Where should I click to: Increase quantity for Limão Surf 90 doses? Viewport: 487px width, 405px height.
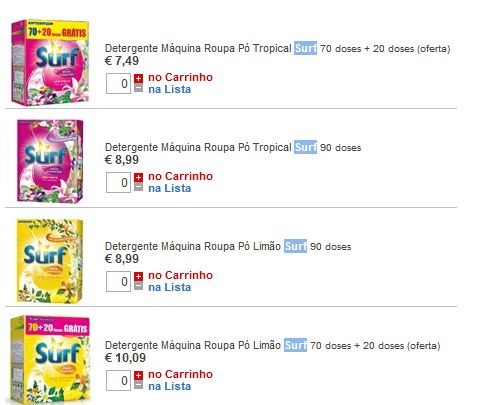coord(138,277)
